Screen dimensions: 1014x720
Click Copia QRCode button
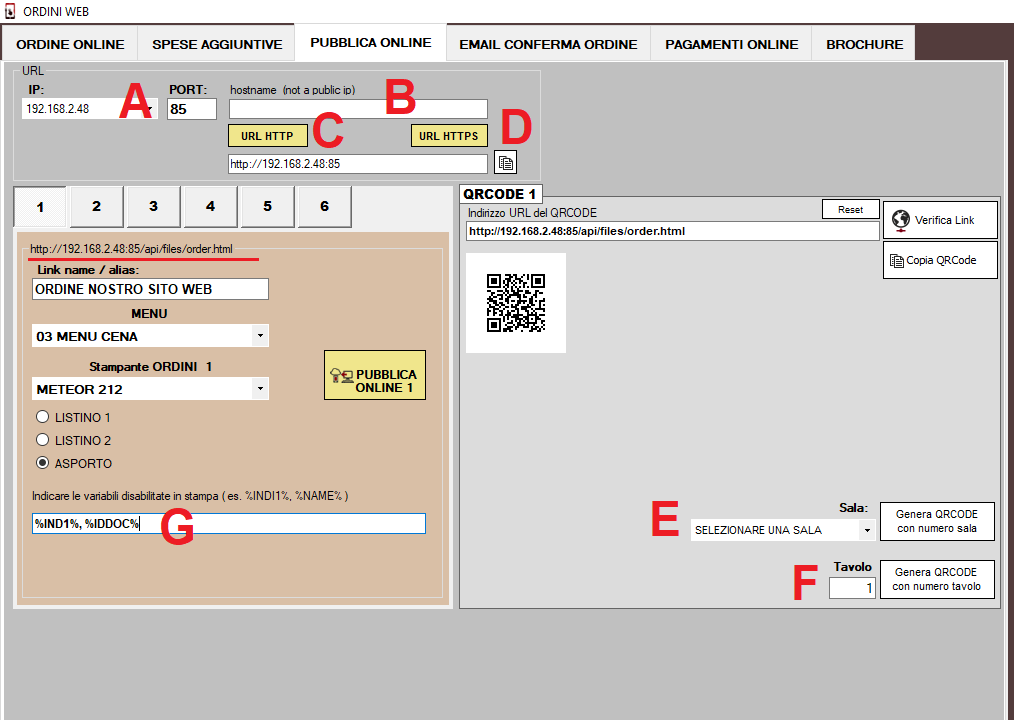click(940, 260)
